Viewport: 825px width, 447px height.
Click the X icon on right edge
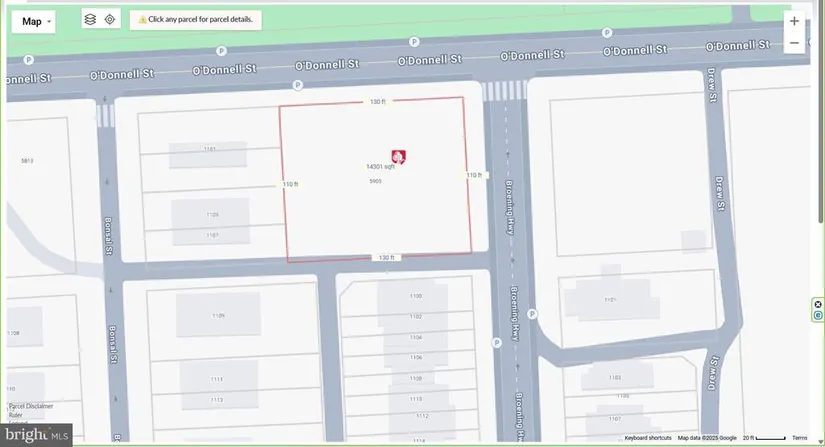(818, 304)
